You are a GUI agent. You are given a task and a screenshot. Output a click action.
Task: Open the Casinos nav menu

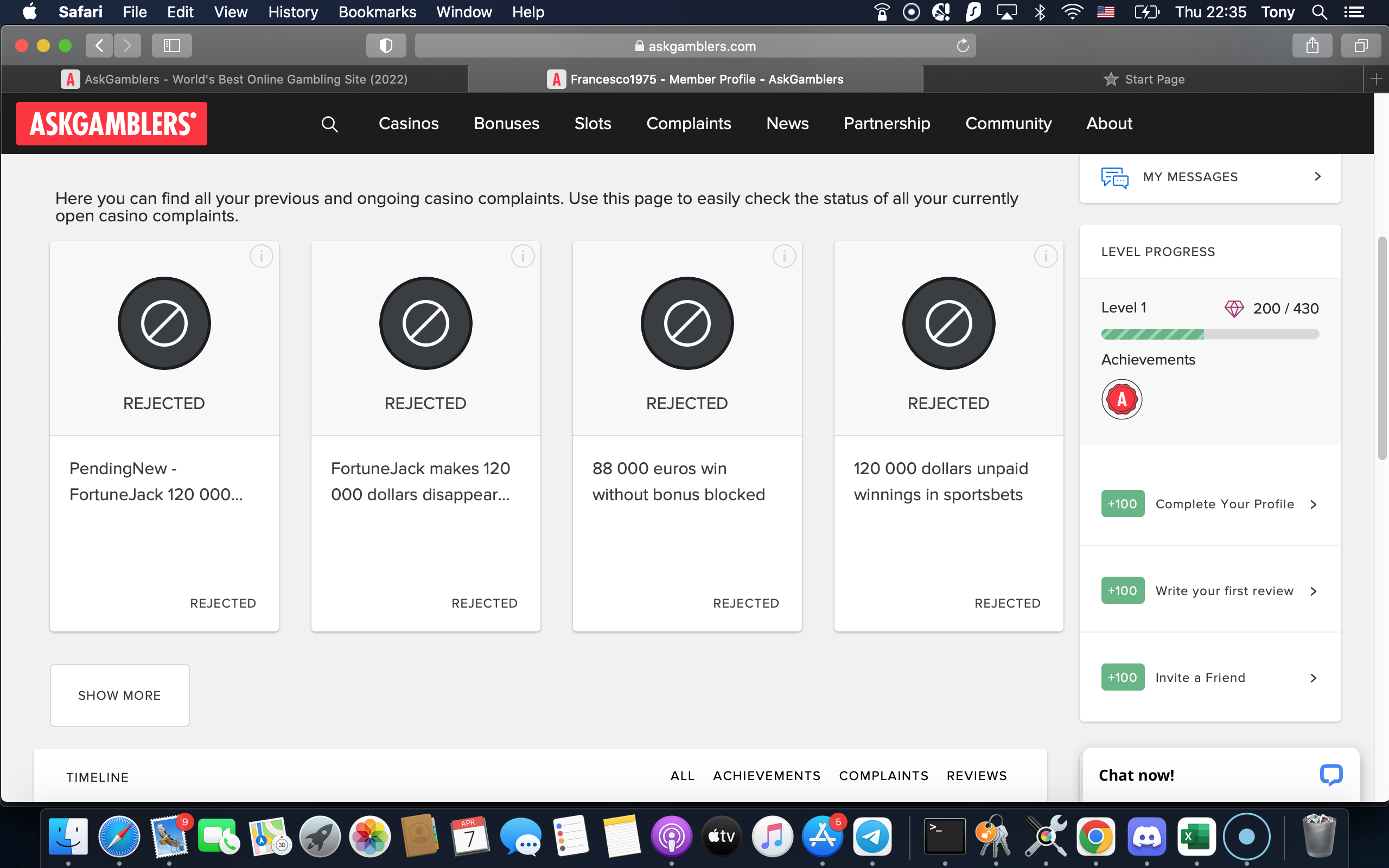tap(409, 124)
